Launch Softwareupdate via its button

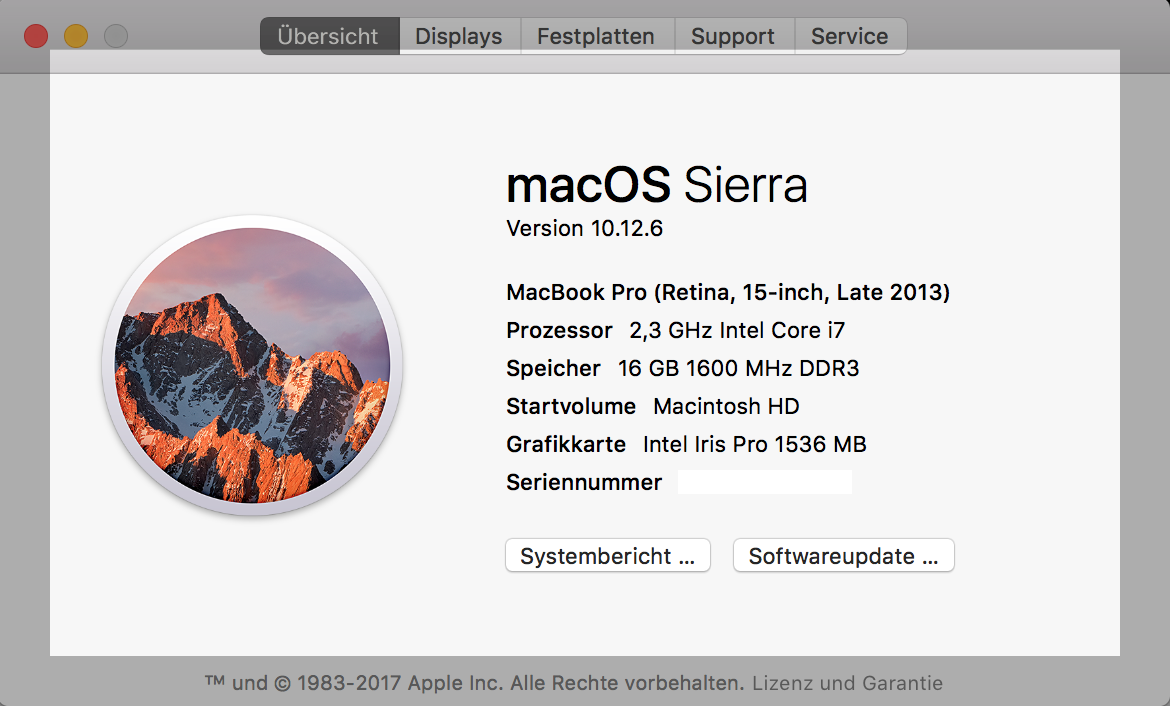click(844, 556)
